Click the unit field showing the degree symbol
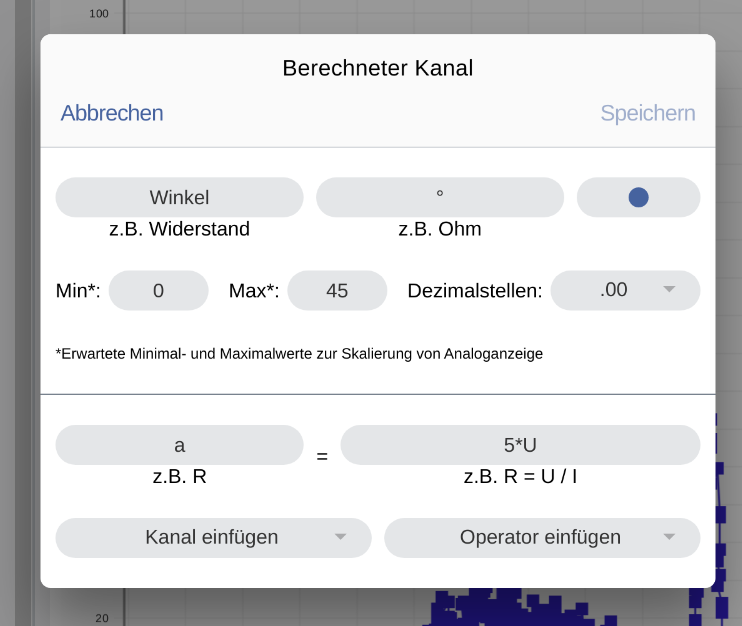Viewport: 742px width, 626px height. [440, 197]
